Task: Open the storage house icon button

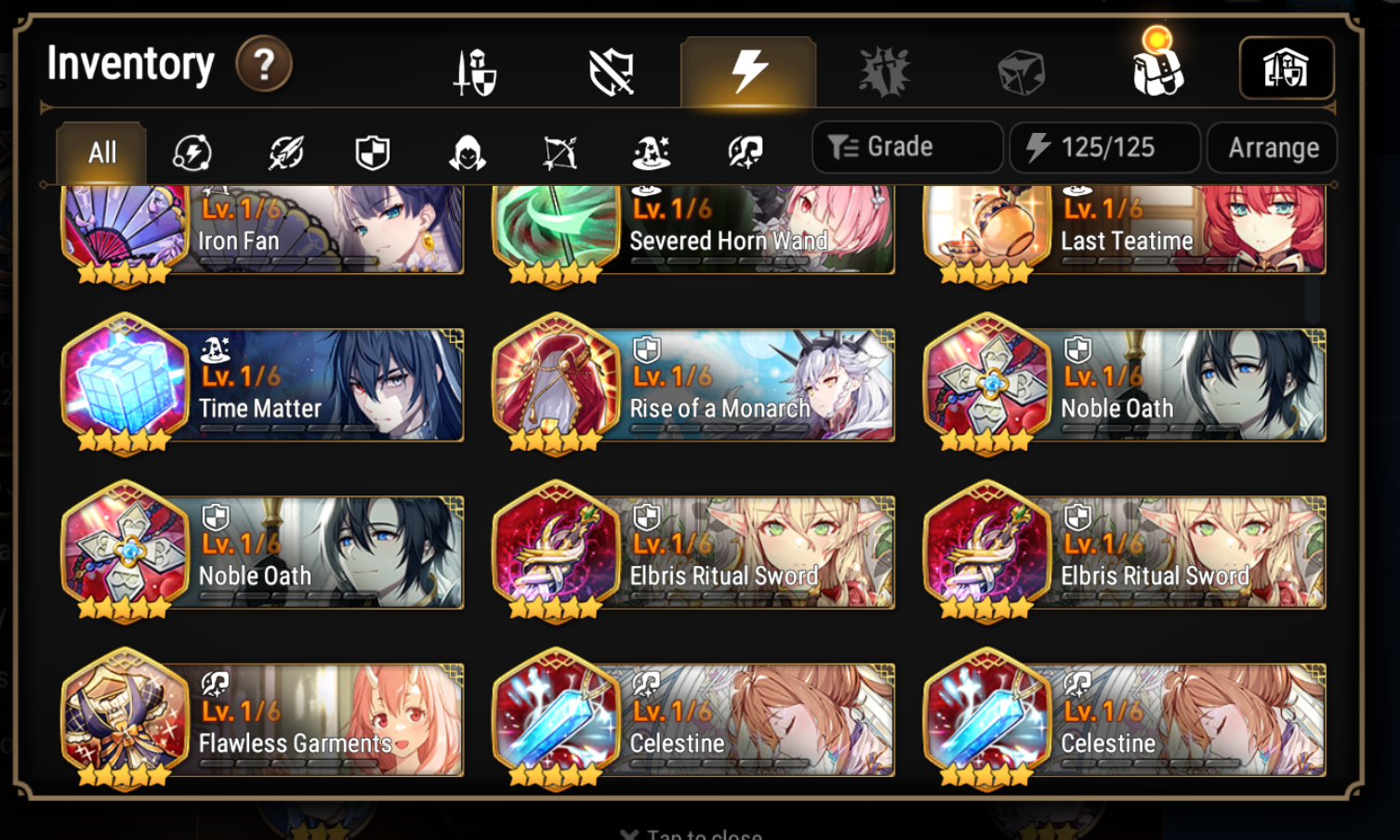Action: pyautogui.click(x=1287, y=68)
